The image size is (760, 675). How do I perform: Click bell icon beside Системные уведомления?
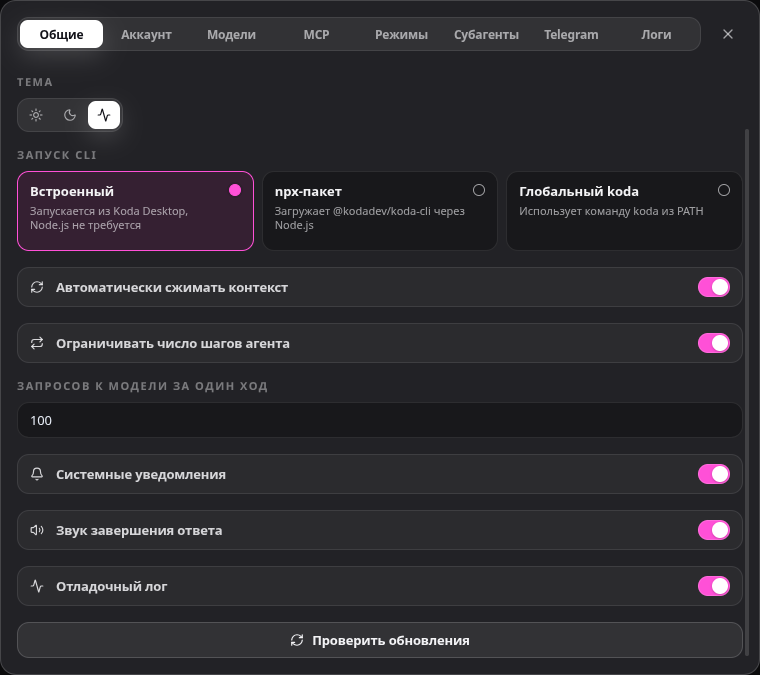pos(37,474)
